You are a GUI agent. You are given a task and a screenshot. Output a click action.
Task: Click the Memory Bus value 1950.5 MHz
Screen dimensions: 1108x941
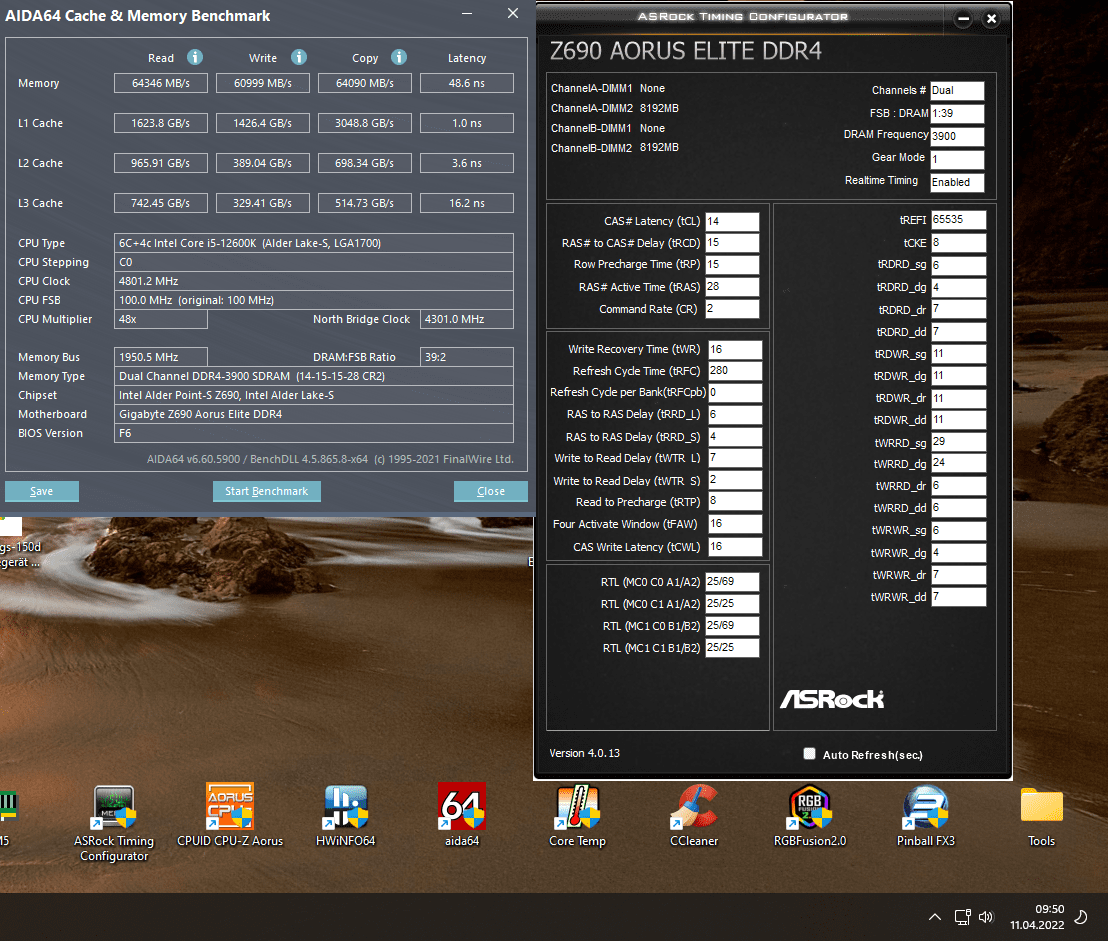160,357
